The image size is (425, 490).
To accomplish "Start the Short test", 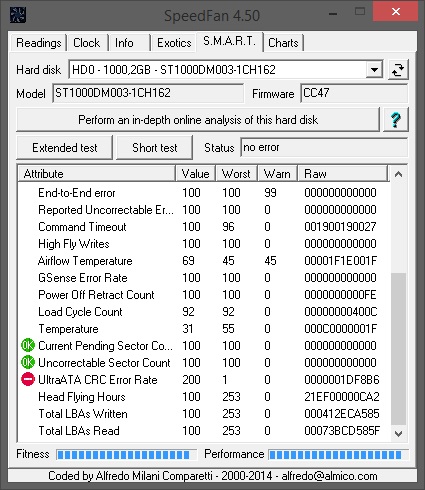I will [155, 148].
